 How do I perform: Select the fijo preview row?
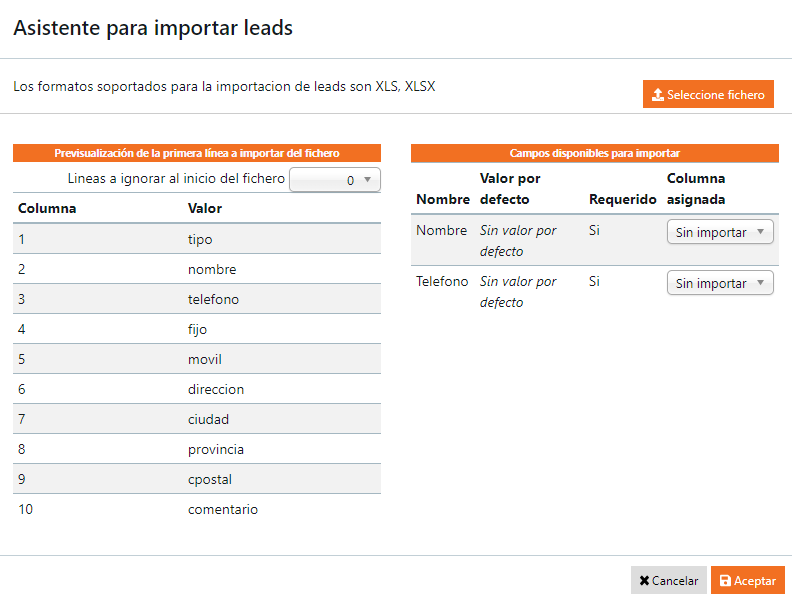(x=197, y=329)
